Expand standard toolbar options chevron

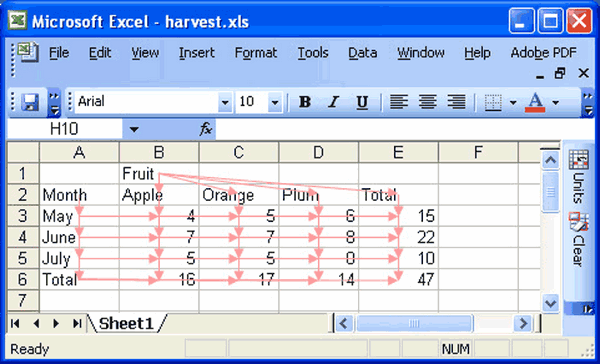click(54, 103)
